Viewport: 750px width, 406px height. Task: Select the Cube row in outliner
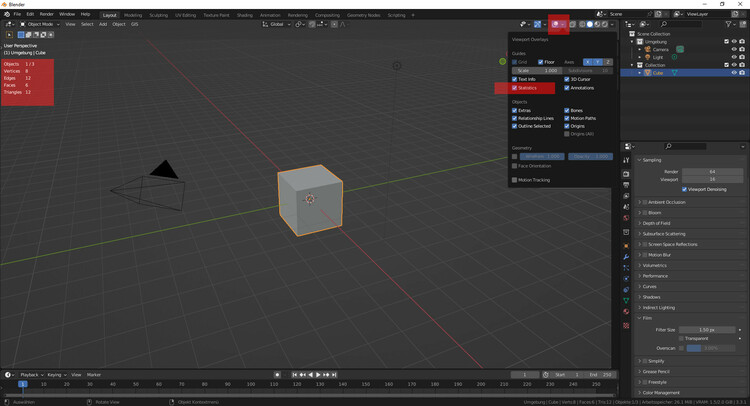(x=683, y=73)
